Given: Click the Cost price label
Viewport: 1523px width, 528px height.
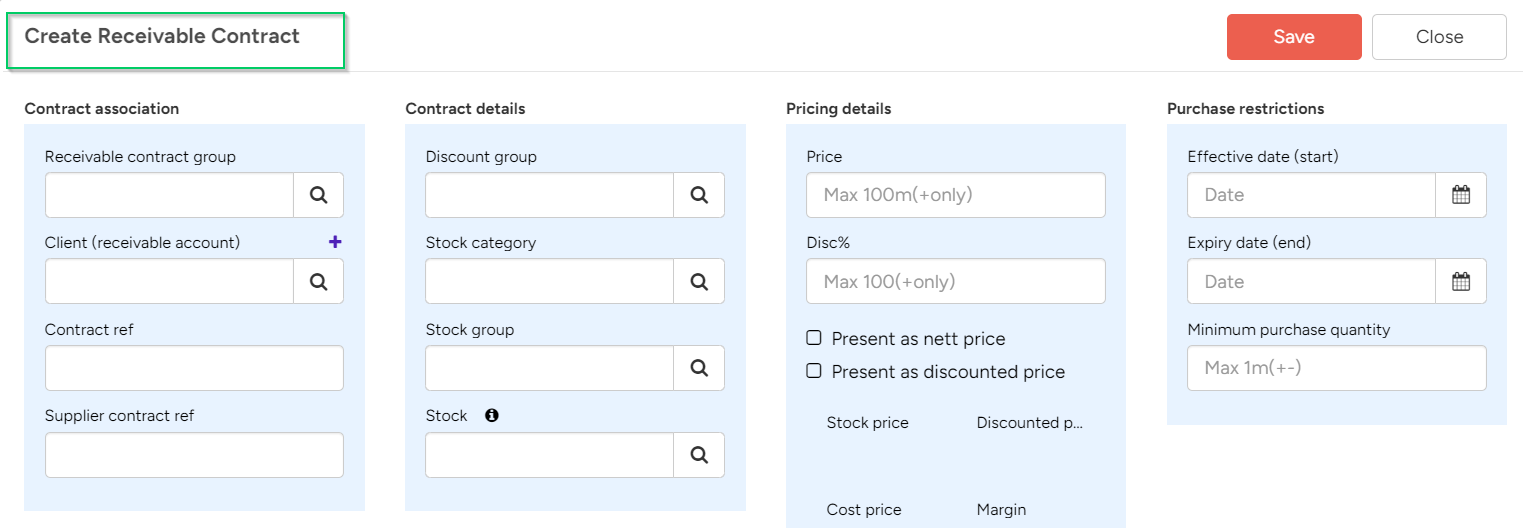Looking at the screenshot, I should point(864,509).
